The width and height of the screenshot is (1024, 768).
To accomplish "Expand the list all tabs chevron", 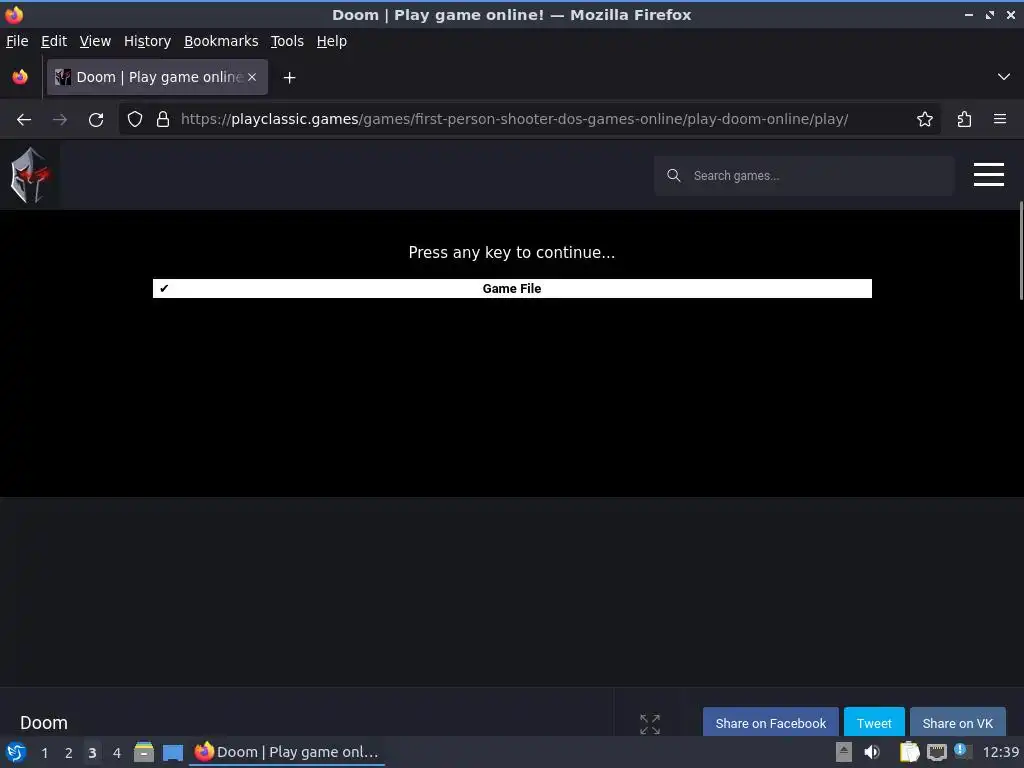I will (1004, 77).
